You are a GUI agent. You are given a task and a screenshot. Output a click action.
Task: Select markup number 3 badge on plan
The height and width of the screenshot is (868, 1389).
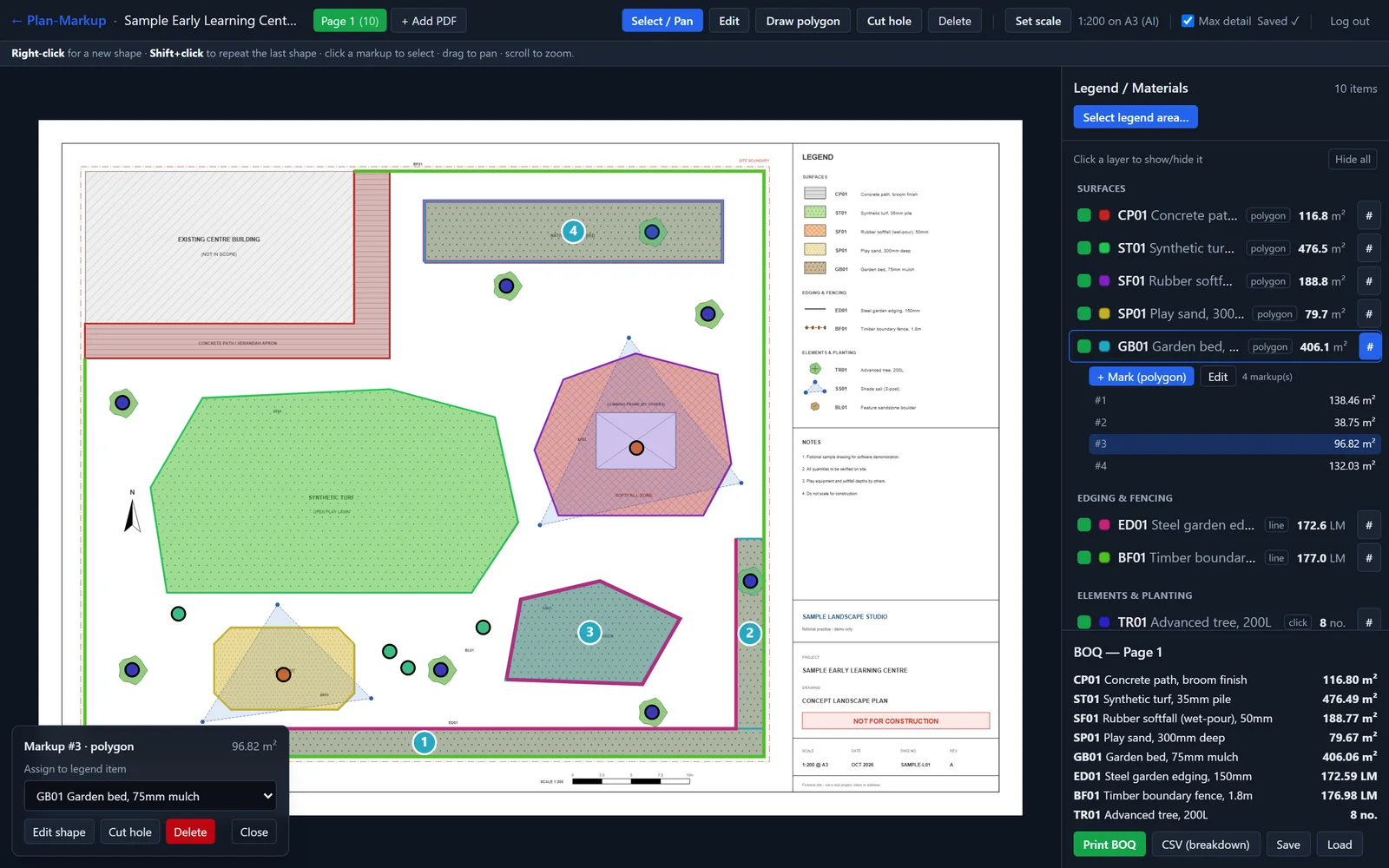589,632
